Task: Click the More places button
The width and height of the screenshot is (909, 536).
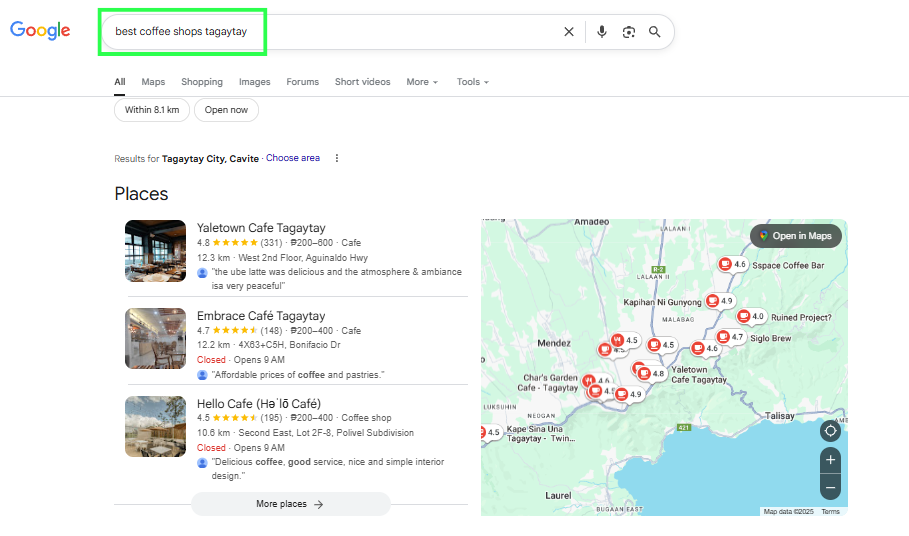Action: (290, 504)
